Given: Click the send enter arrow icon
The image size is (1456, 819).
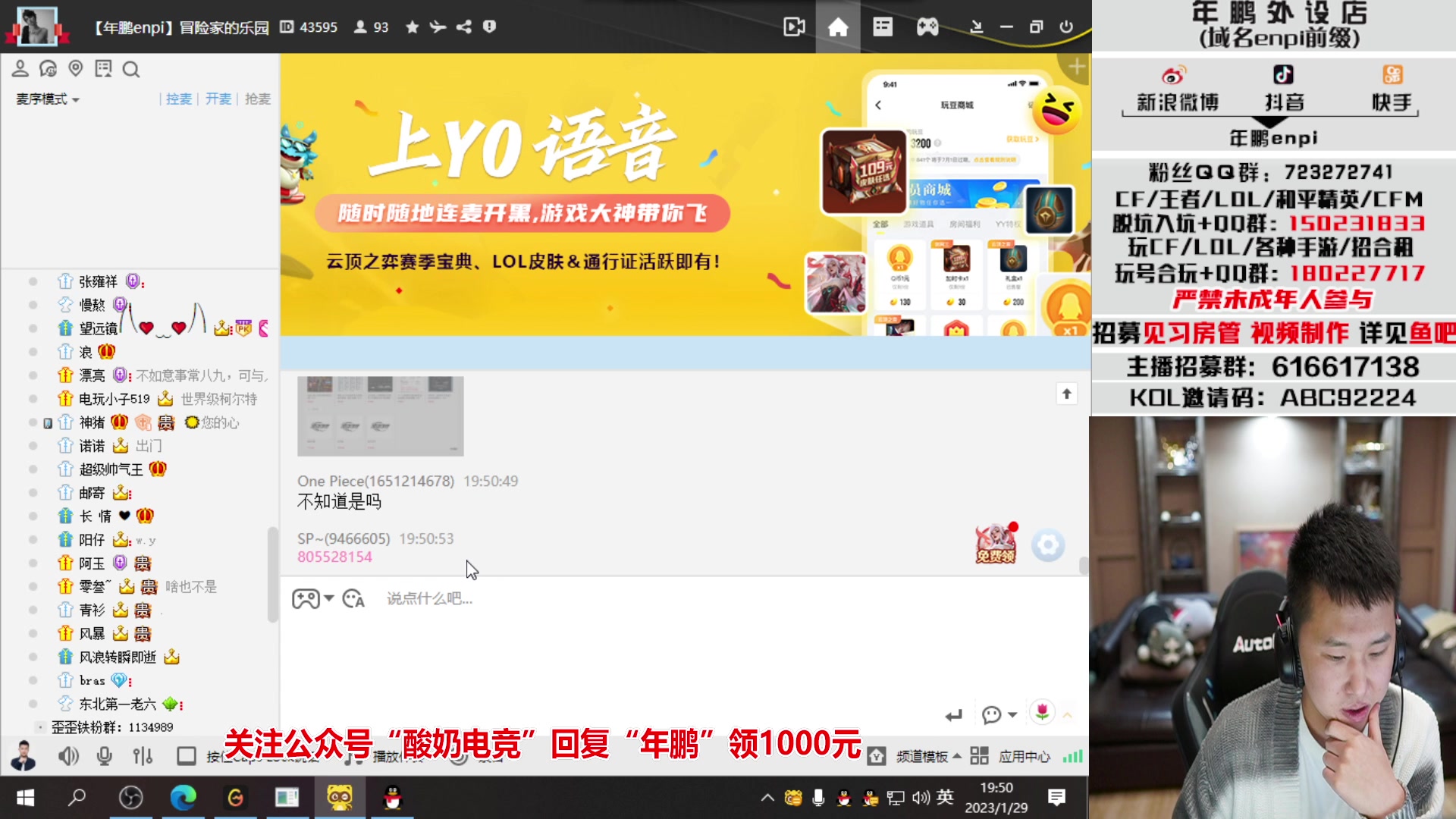Looking at the screenshot, I should point(953,715).
